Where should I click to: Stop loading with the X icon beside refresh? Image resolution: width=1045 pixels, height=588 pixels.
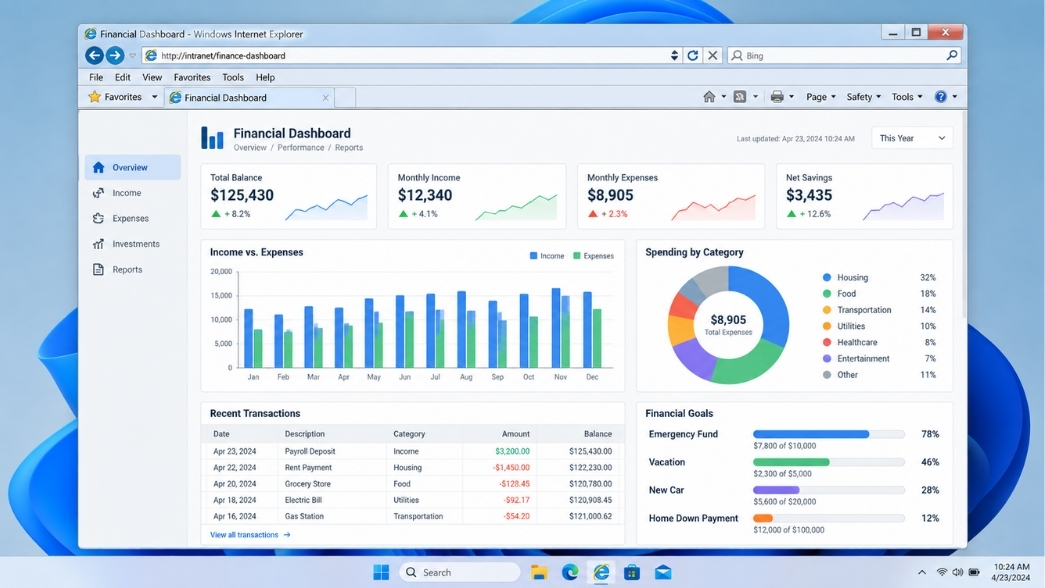tap(712, 55)
